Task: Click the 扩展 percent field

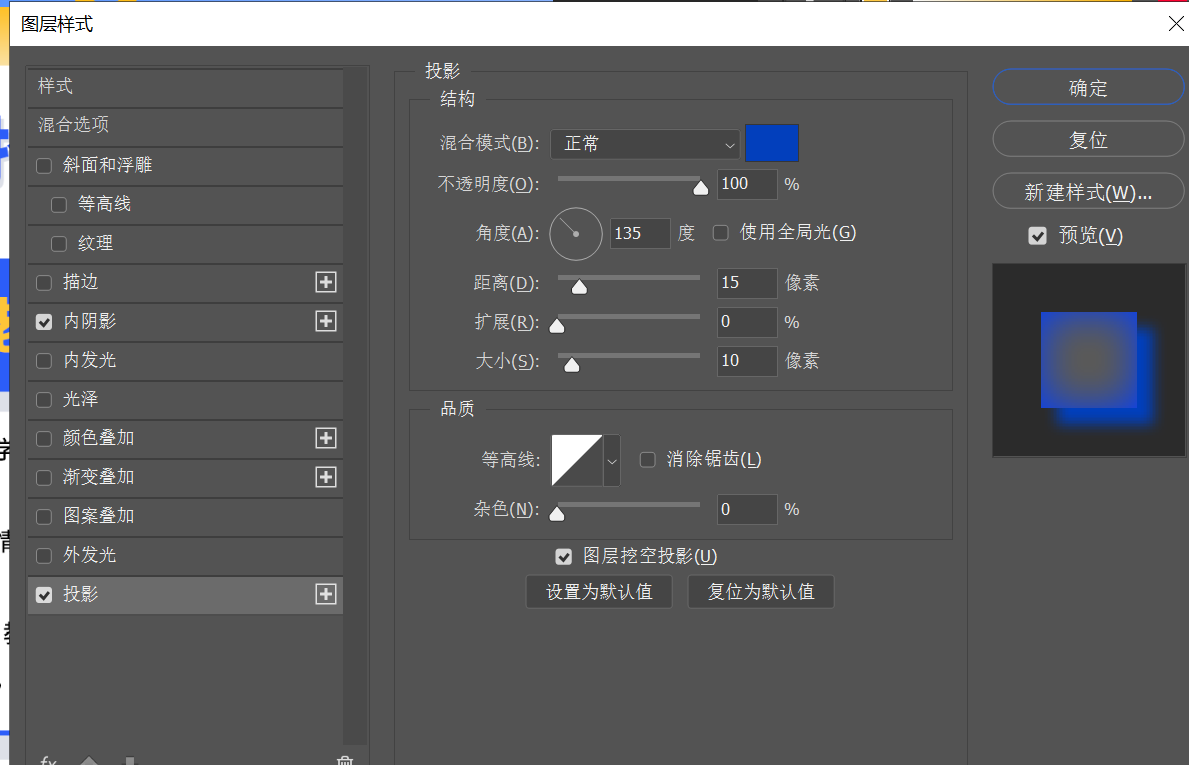Action: point(747,321)
